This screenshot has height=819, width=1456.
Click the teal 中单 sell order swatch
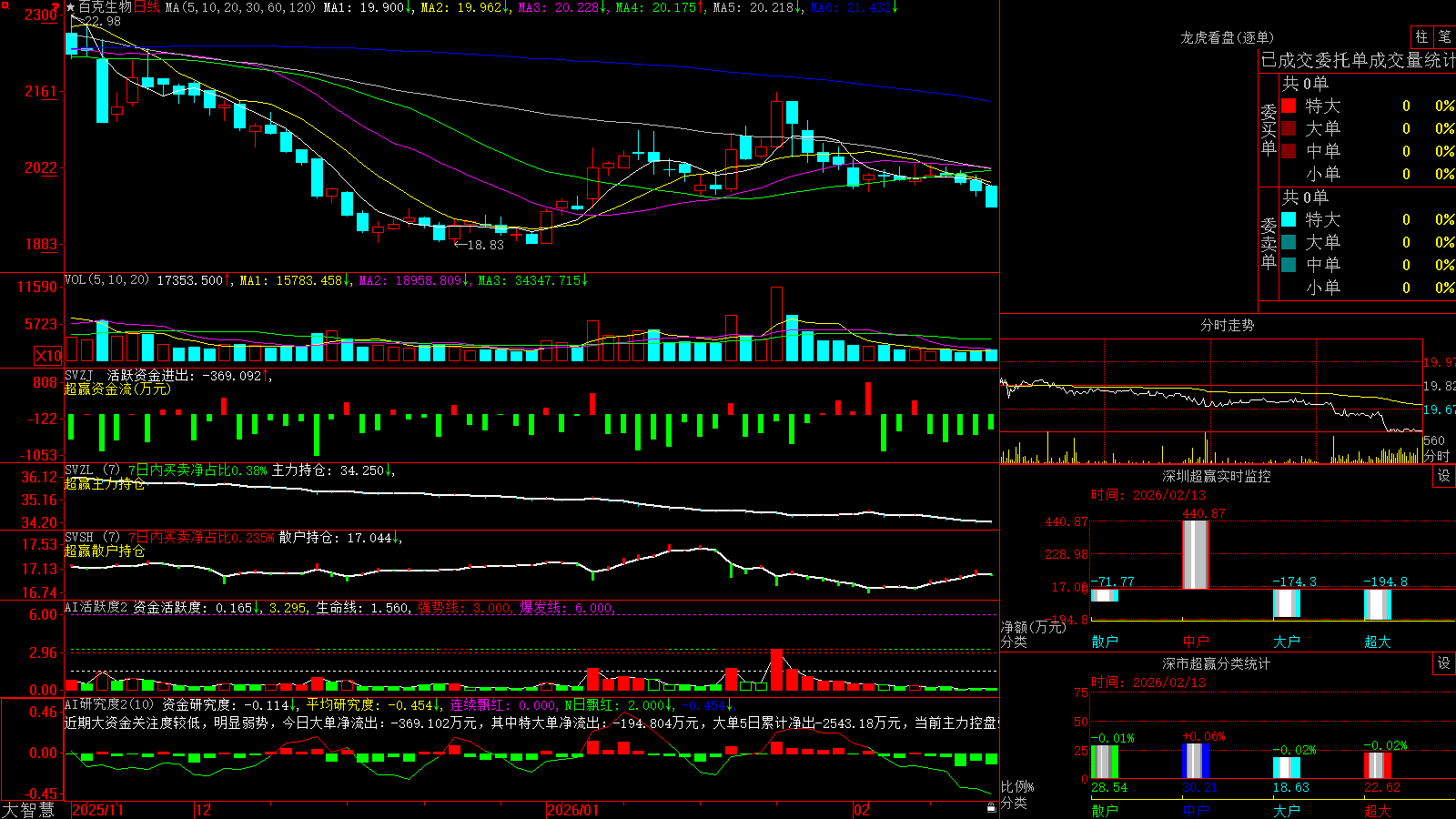click(1289, 265)
